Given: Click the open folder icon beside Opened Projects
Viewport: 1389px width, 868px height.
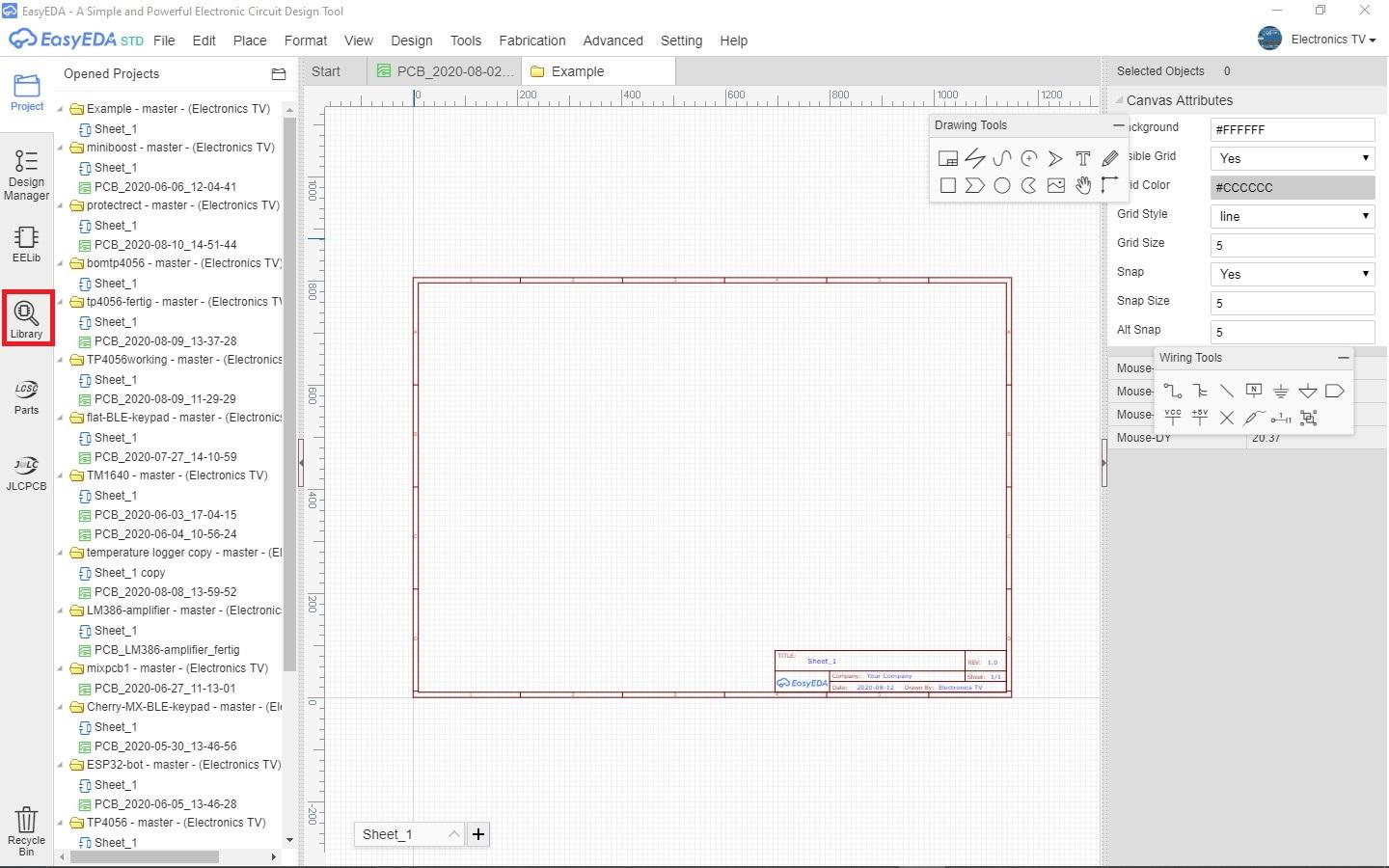Looking at the screenshot, I should (279, 74).
